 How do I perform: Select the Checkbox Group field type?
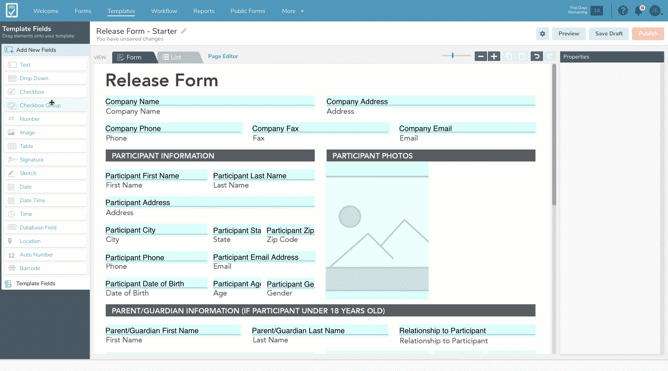[46, 105]
